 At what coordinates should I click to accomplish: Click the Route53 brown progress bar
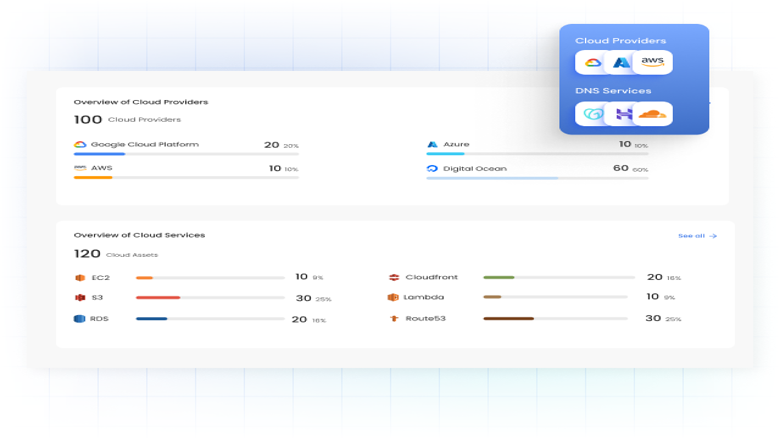(555, 318)
